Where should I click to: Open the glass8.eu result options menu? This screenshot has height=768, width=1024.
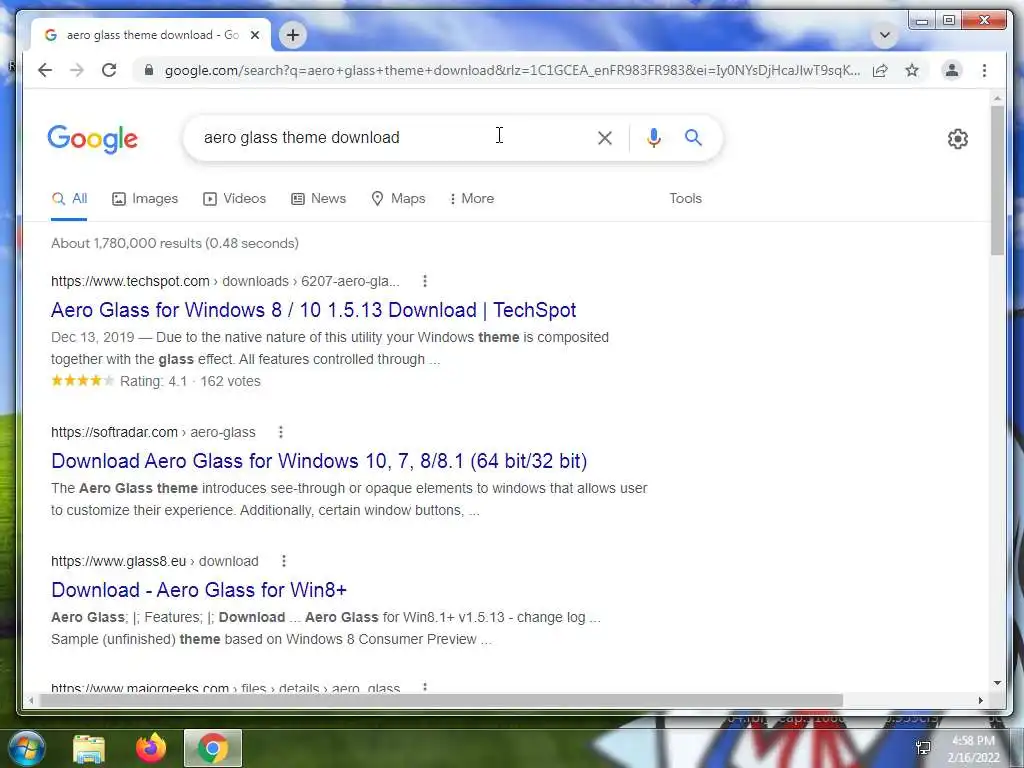283,560
